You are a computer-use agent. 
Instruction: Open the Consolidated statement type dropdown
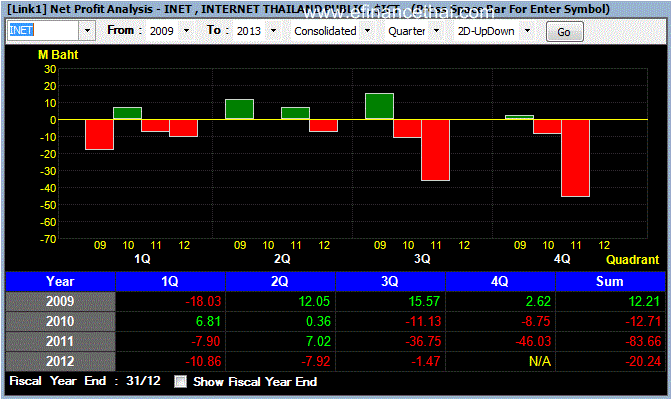coord(367,31)
